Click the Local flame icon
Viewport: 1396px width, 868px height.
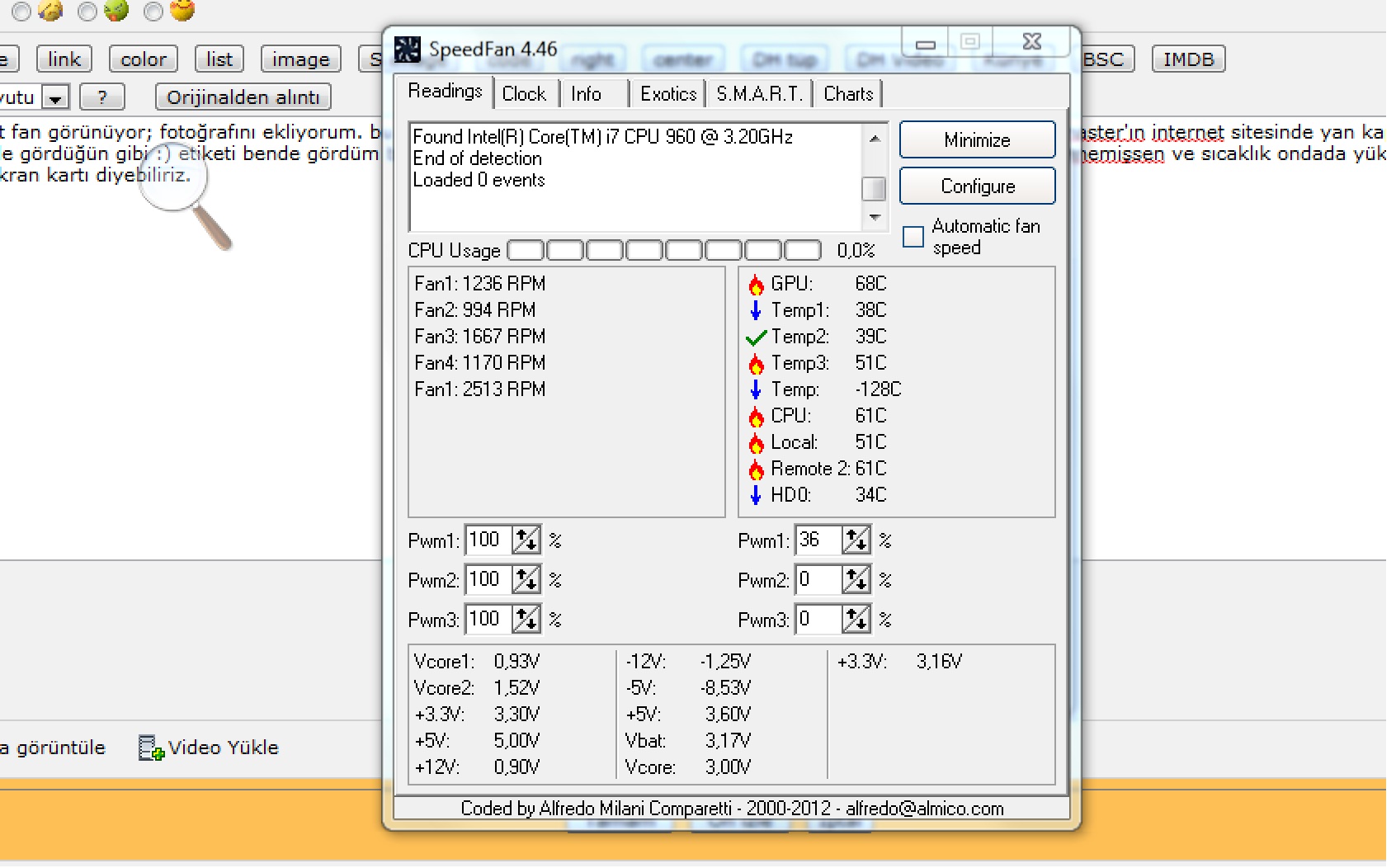point(756,443)
